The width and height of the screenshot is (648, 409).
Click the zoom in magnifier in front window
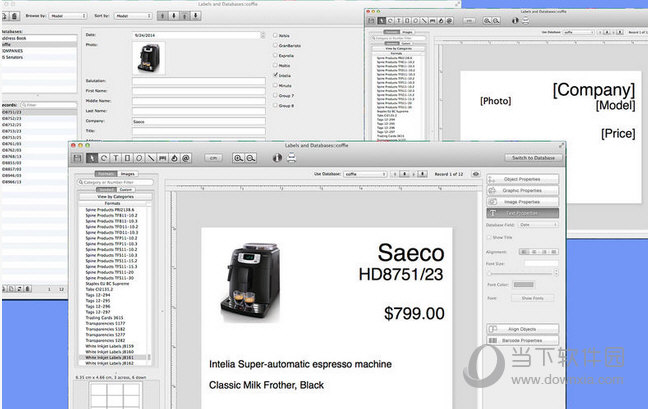click(238, 158)
